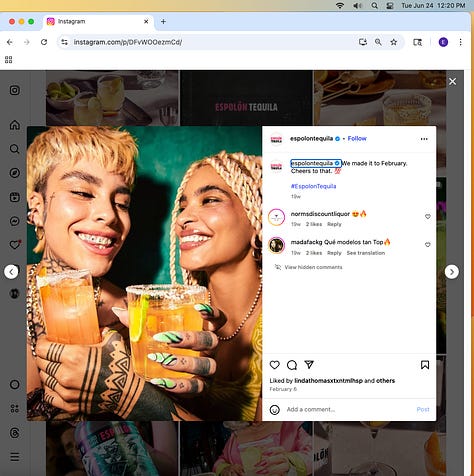Like the post with heart icon
The height and width of the screenshot is (476, 474).
(x=275, y=365)
